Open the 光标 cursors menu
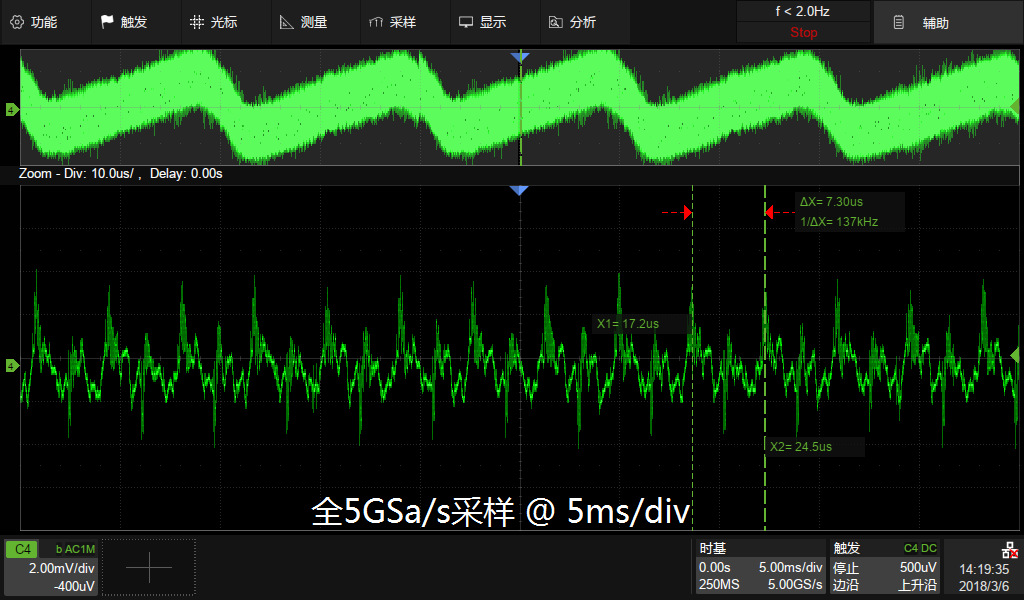Viewport: 1024px width, 600px height. (x=214, y=22)
